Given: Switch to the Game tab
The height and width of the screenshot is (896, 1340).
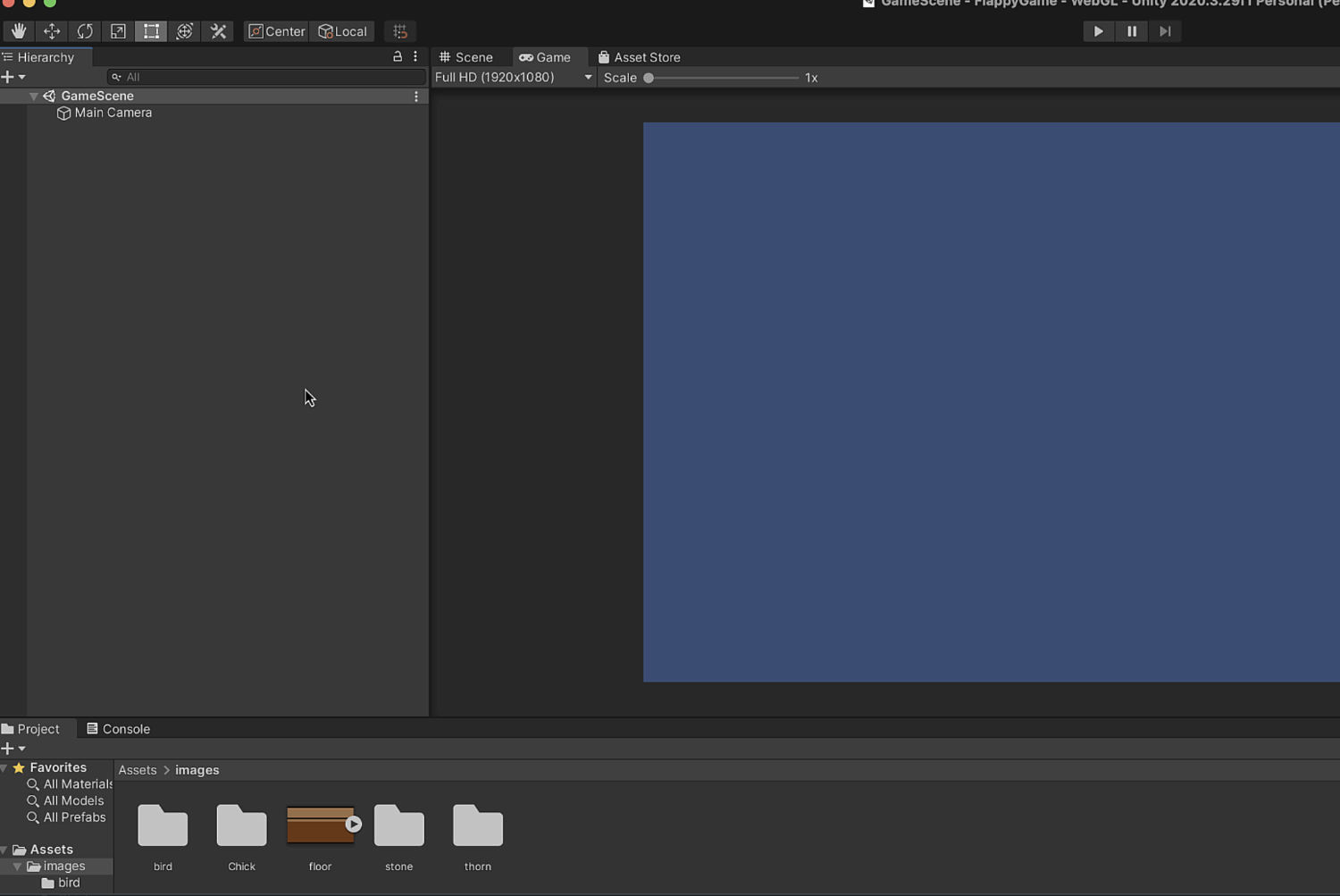Looking at the screenshot, I should pos(545,57).
